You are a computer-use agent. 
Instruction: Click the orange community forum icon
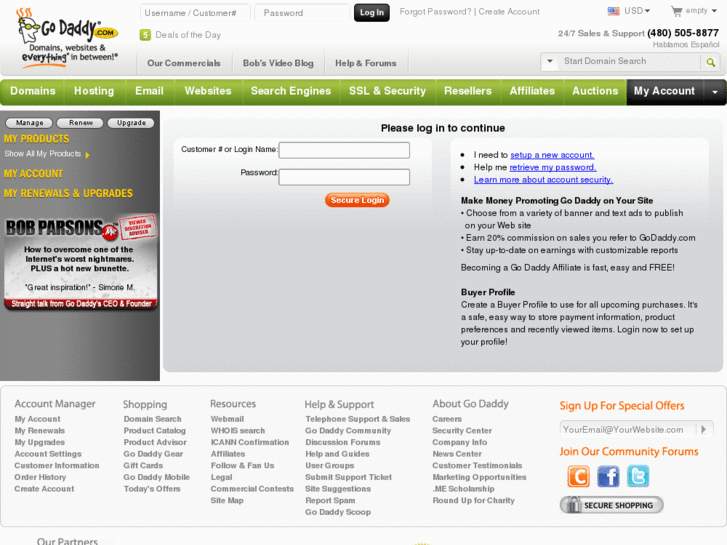pyautogui.click(x=578, y=476)
